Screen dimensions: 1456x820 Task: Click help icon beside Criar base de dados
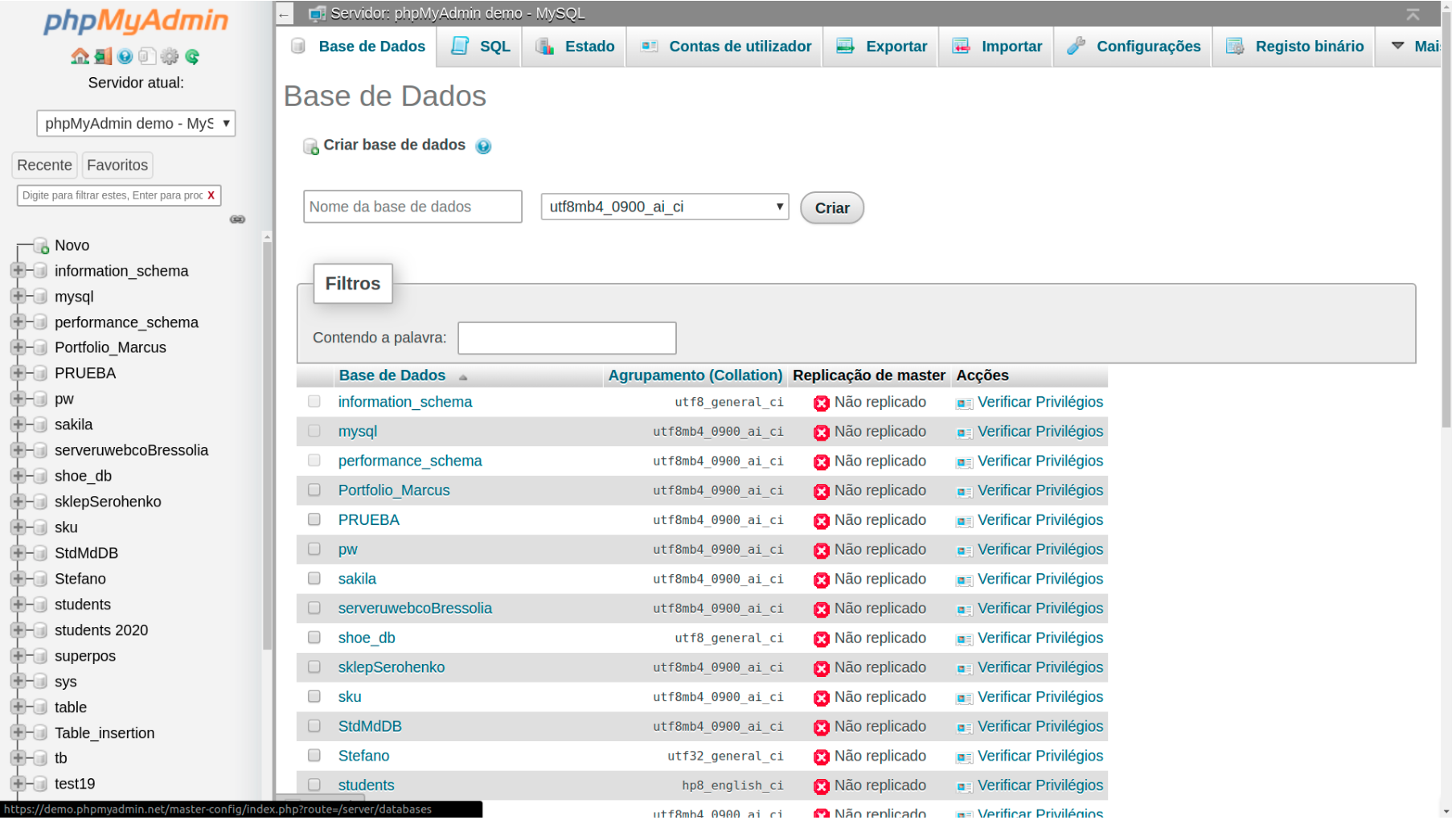point(483,146)
